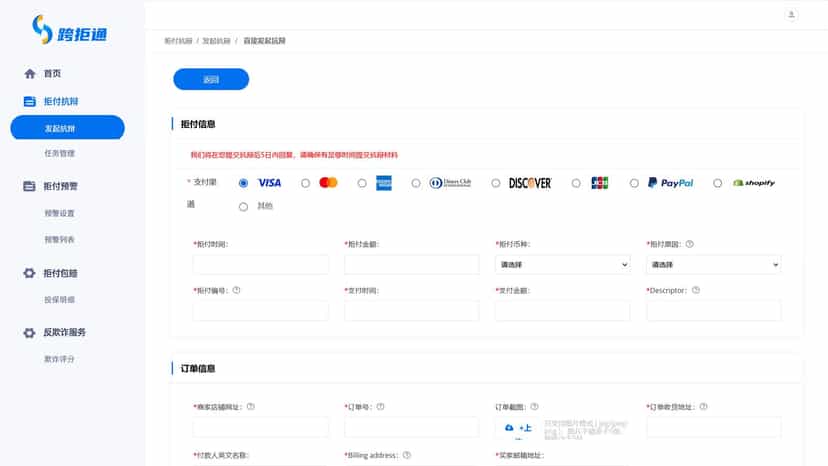
Task: Click the blue 返回 button
Action: click(211, 79)
